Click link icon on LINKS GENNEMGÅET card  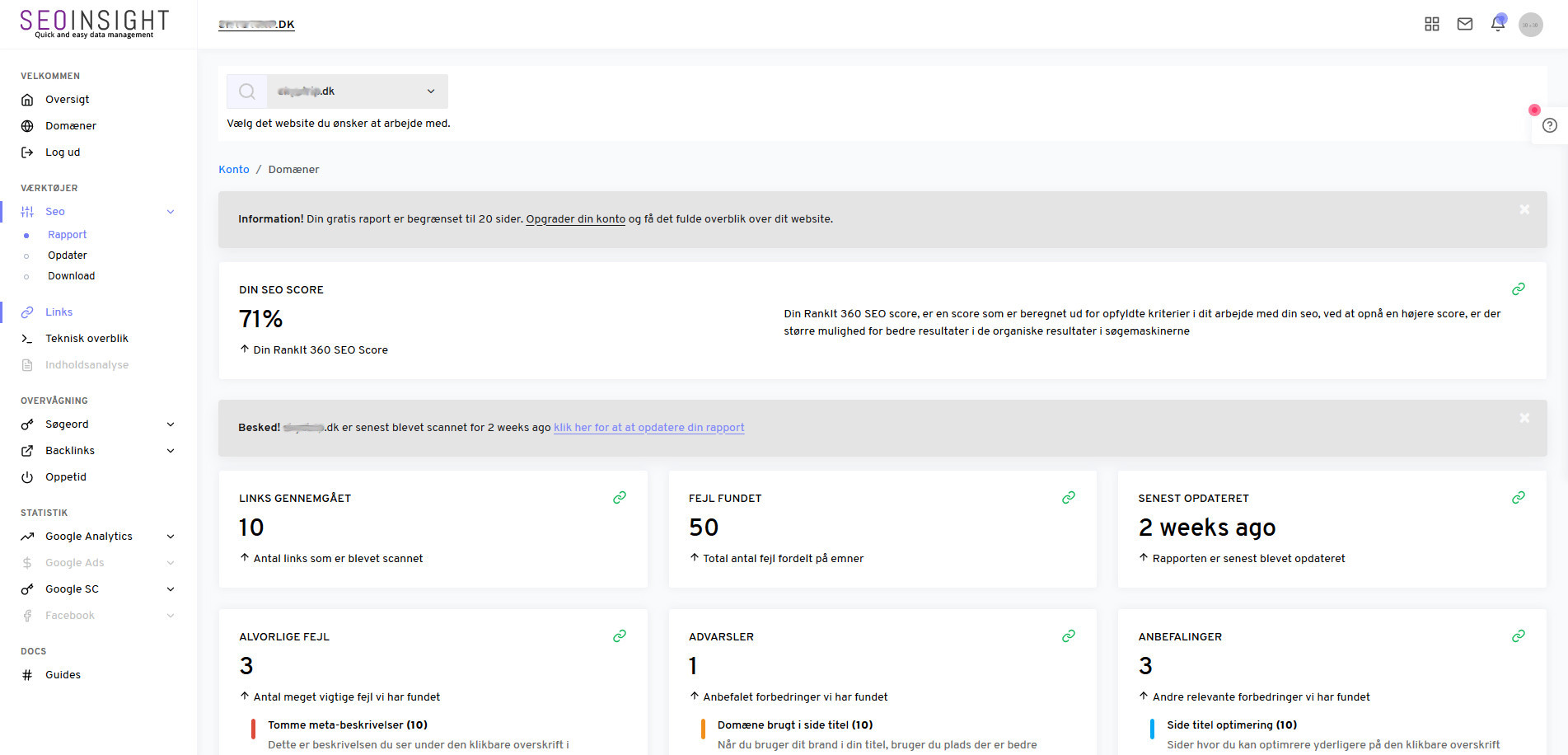click(620, 498)
